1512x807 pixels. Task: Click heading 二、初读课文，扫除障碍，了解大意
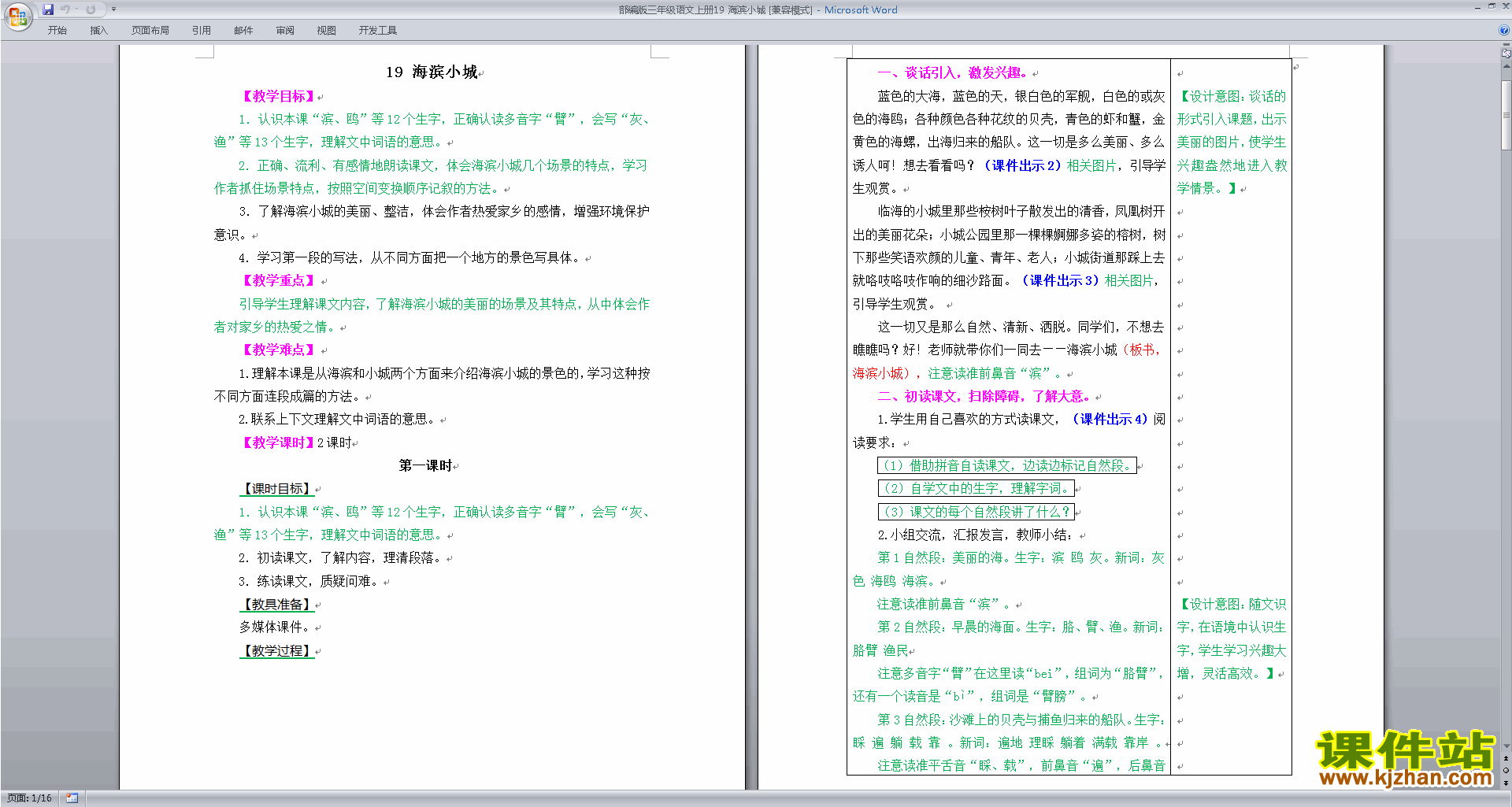coord(984,396)
